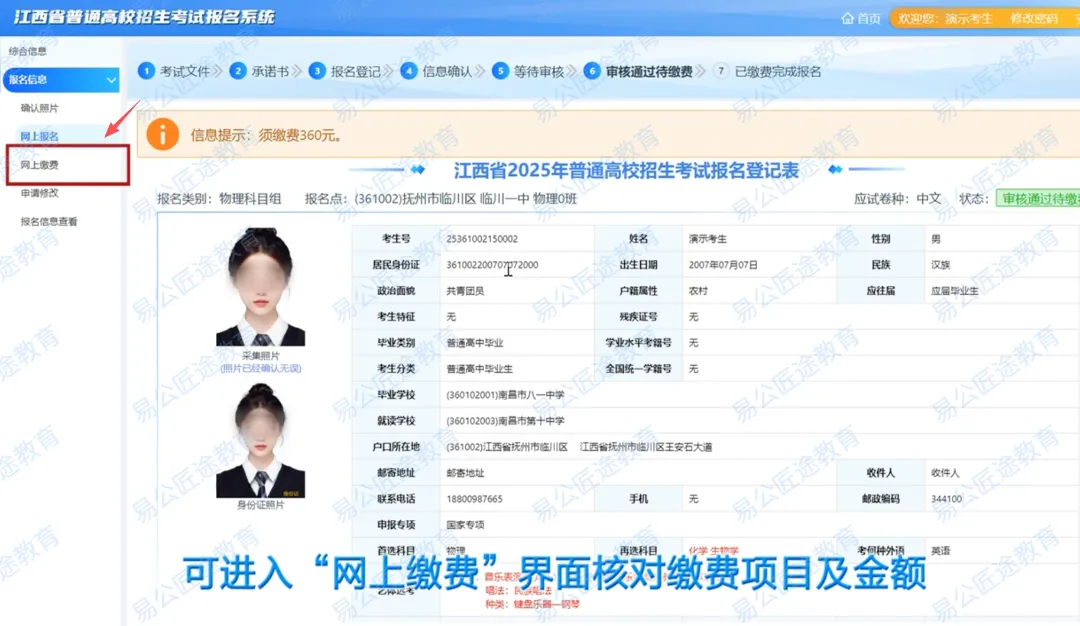Screen dimensions: 1080x626
Task: Open 报名信息查看 in the sidebar
Action: pyautogui.click(x=49, y=222)
